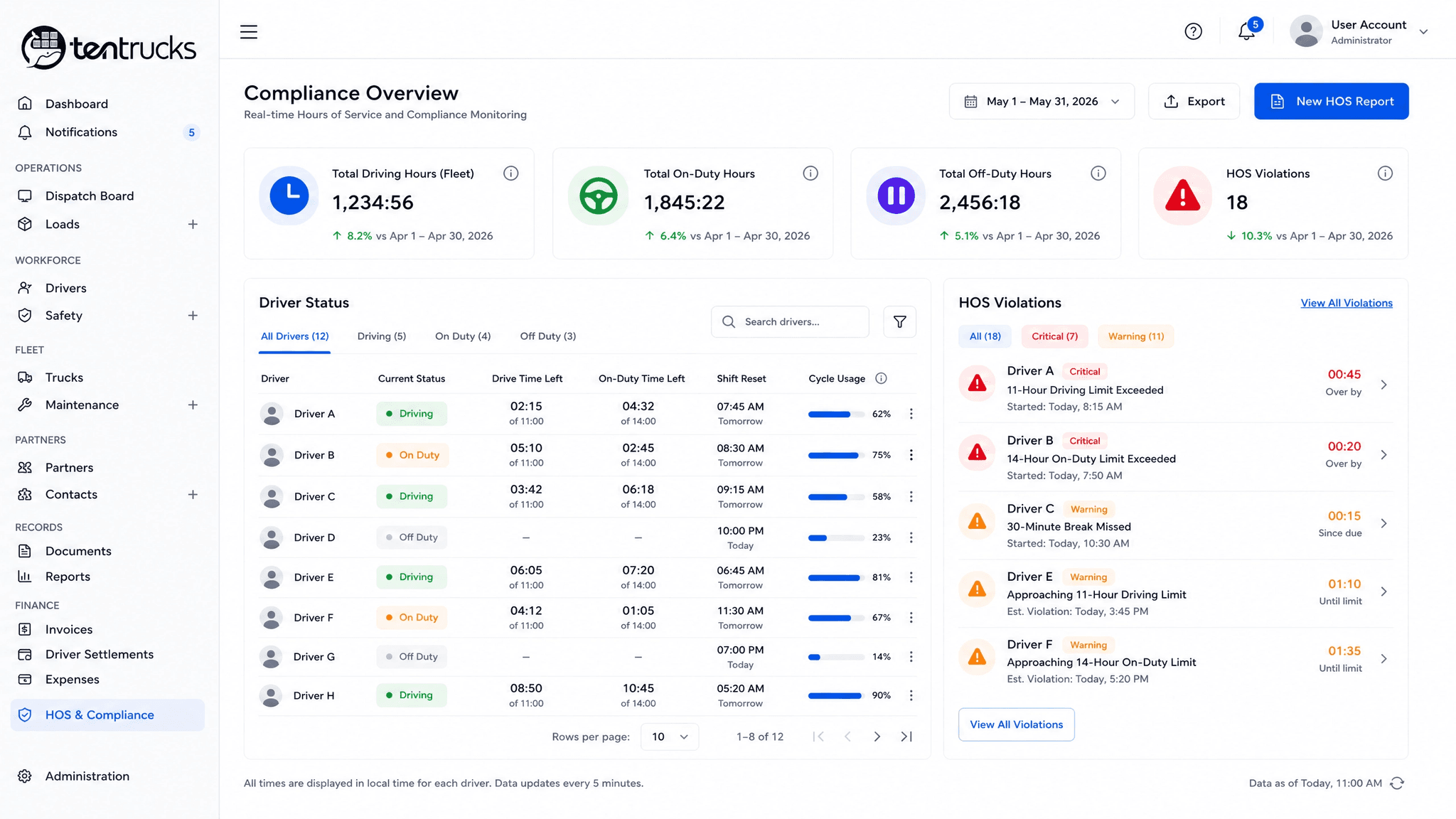
Task: Open the driver filter funnel icon
Action: 899,322
